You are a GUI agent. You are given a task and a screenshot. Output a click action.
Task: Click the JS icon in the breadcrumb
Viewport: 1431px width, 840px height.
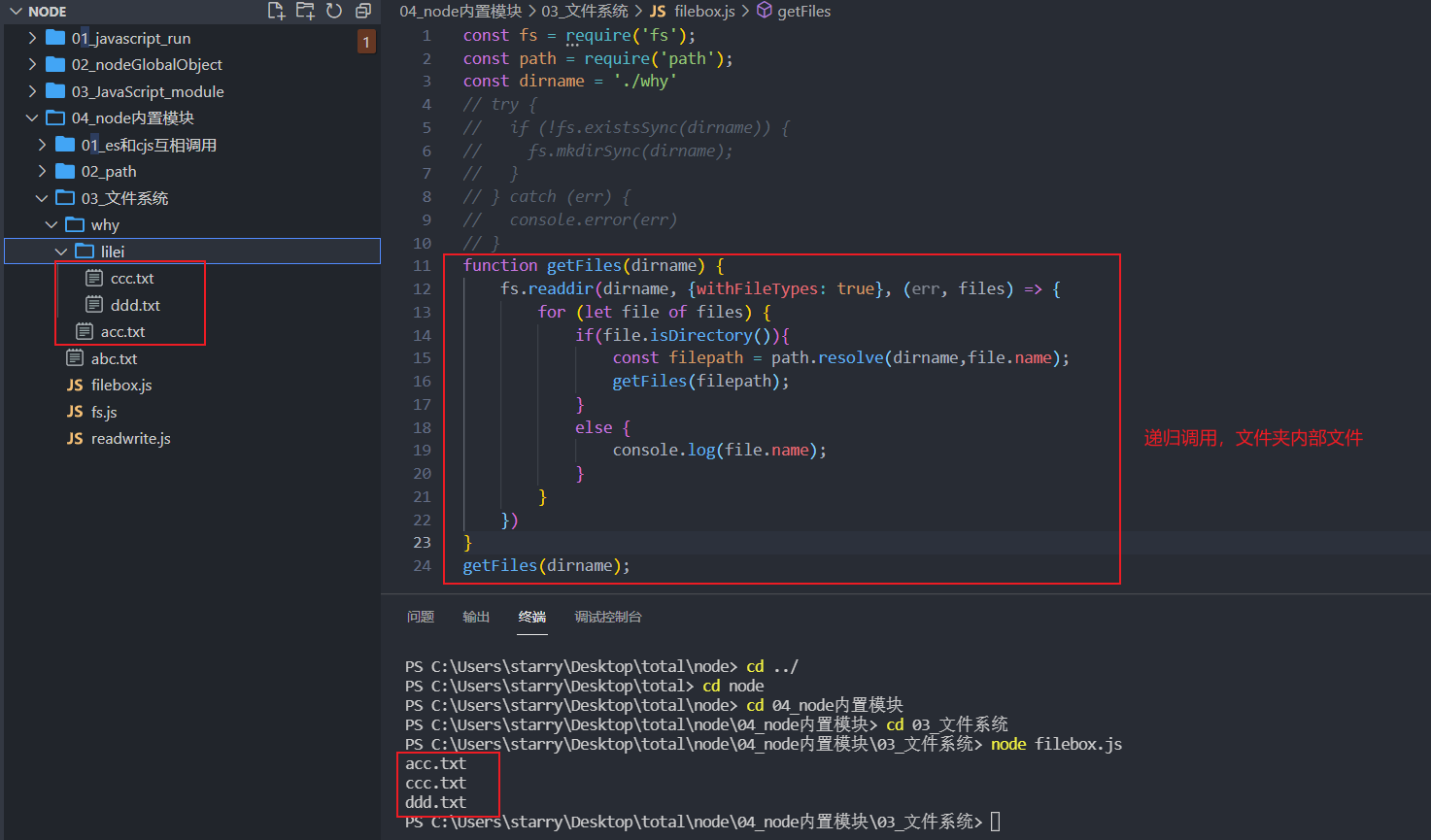tap(658, 11)
